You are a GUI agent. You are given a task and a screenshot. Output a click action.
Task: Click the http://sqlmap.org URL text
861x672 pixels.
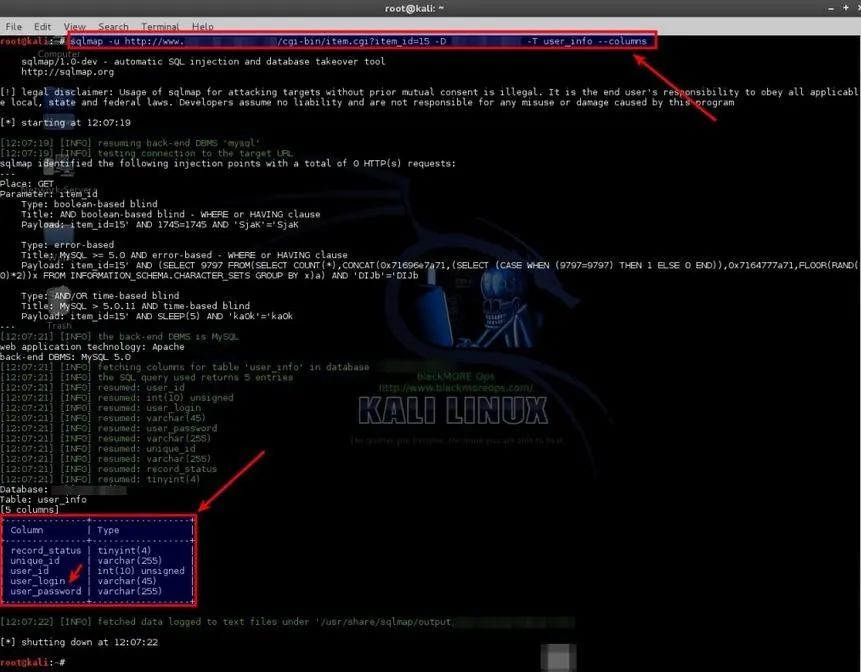tap(68, 72)
